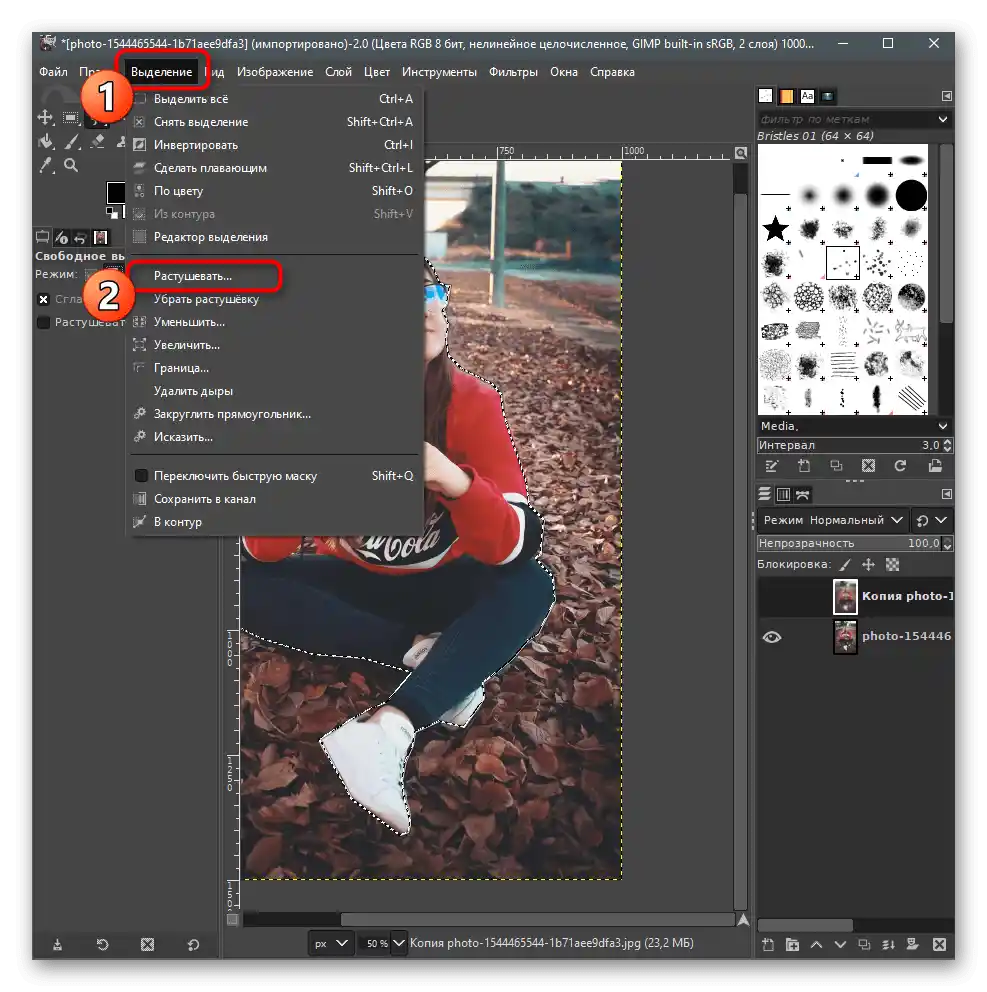987x992 pixels.
Task: Toggle the Сглаживание checkbox
Action: pyautogui.click(x=43, y=299)
